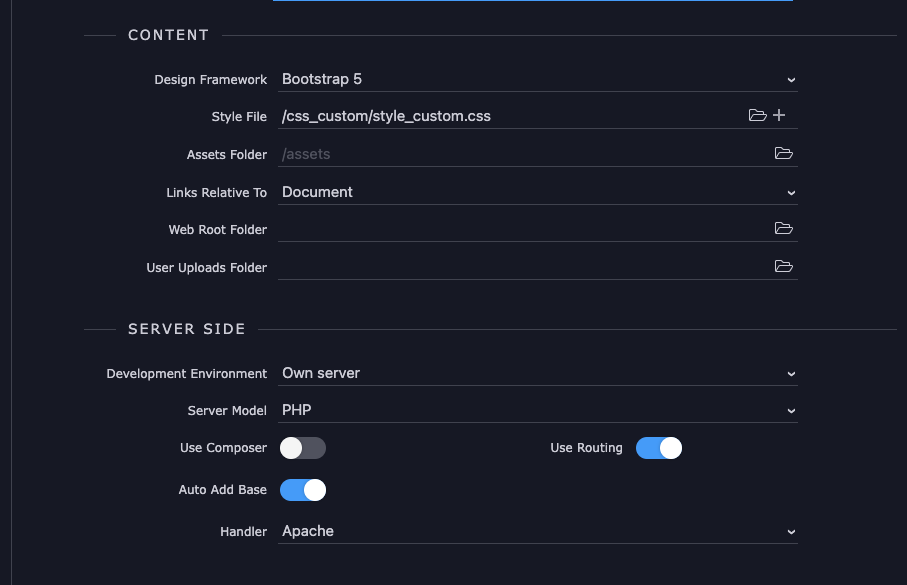This screenshot has width=907, height=585.
Task: Open folder browser for Assets Folder
Action: tap(783, 153)
